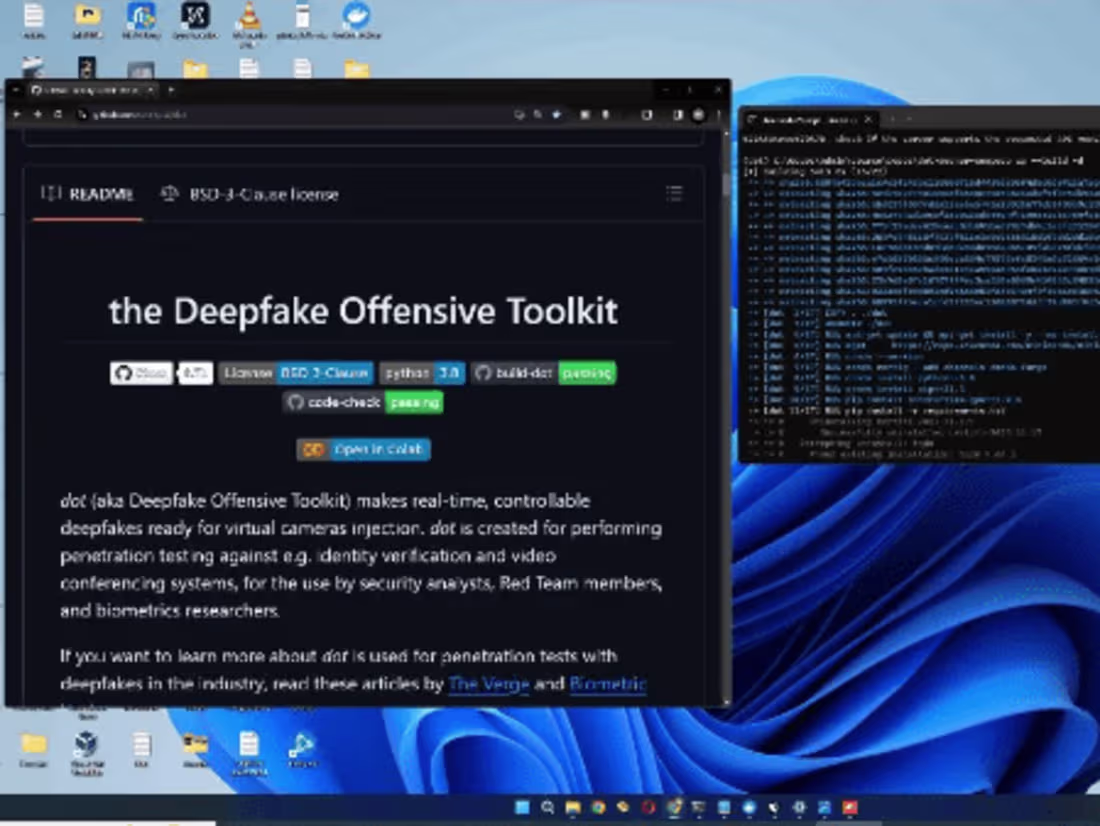Viewport: 1100px width, 826px height.
Task: Click the Open in Colab button
Action: (363, 450)
